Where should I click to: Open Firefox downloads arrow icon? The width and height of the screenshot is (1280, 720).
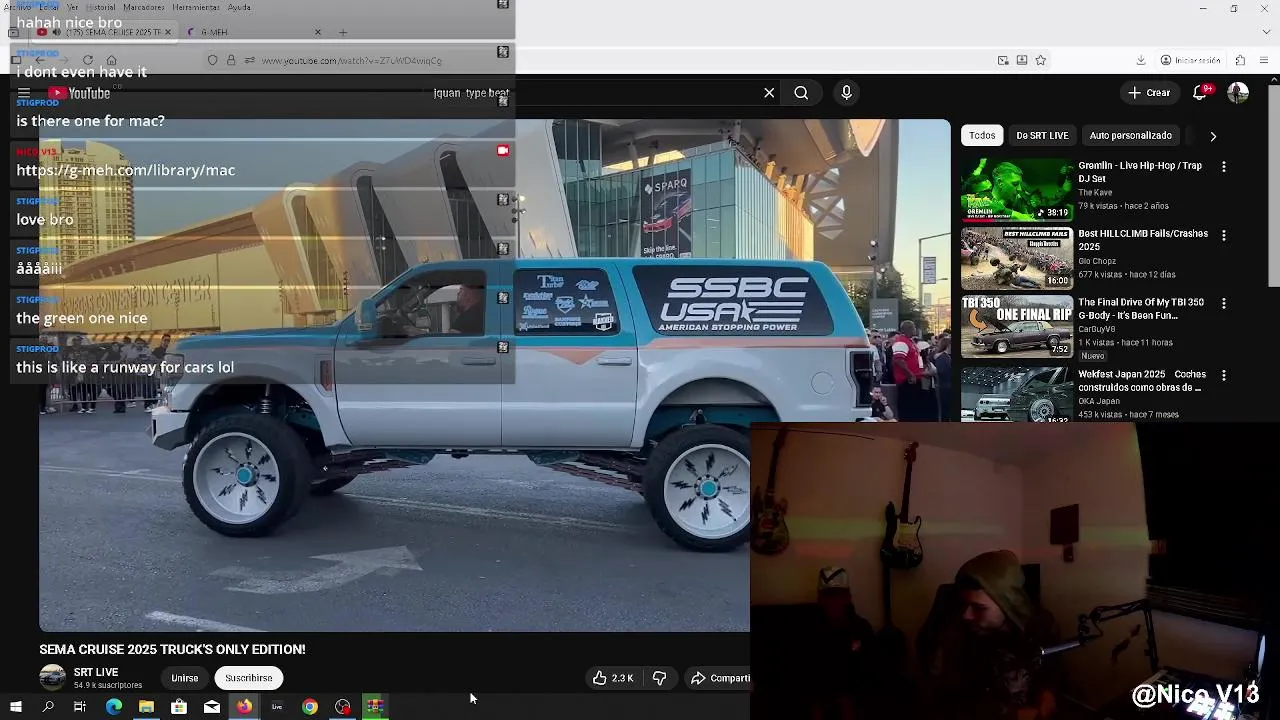[1141, 60]
